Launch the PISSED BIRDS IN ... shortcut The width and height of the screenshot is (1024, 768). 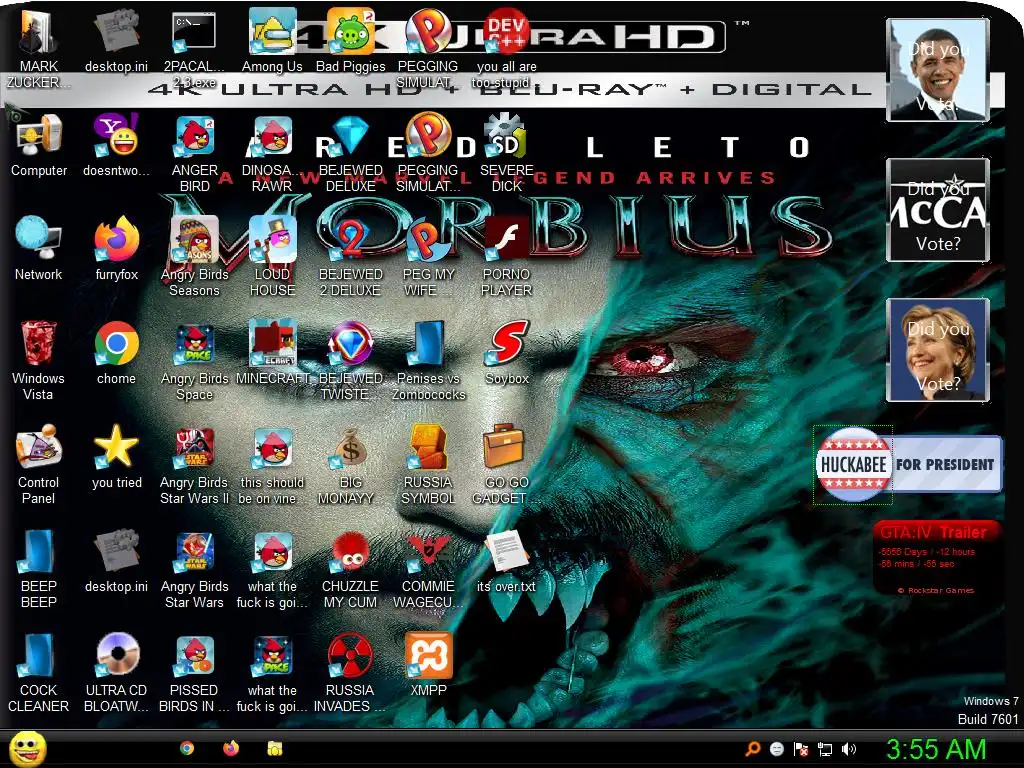[x=194, y=673]
